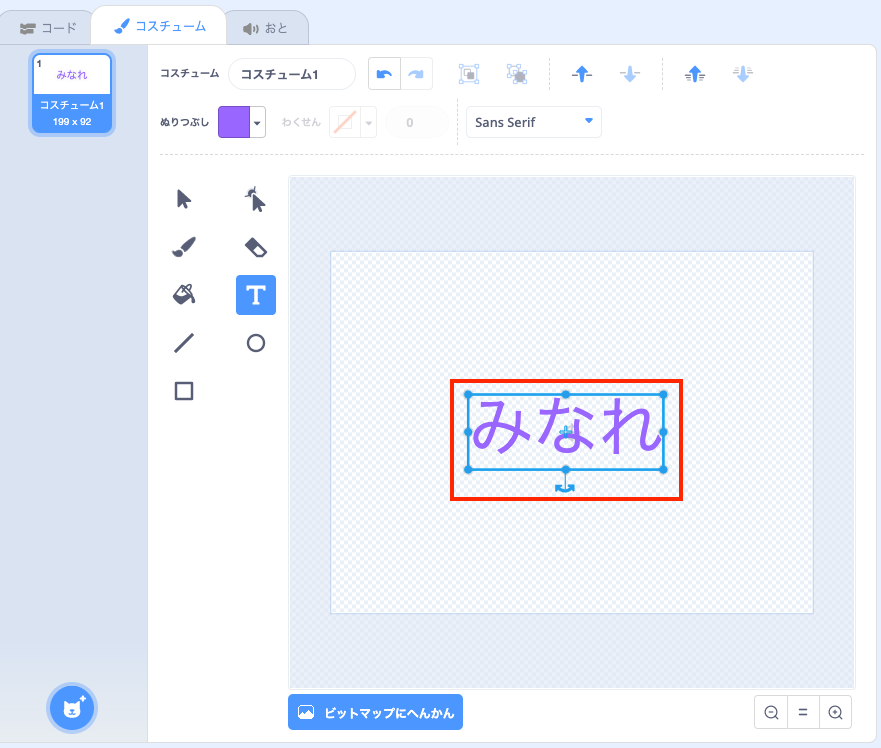Reset canvas zoom with equals button
Screen dimensions: 881x748
click(803, 713)
